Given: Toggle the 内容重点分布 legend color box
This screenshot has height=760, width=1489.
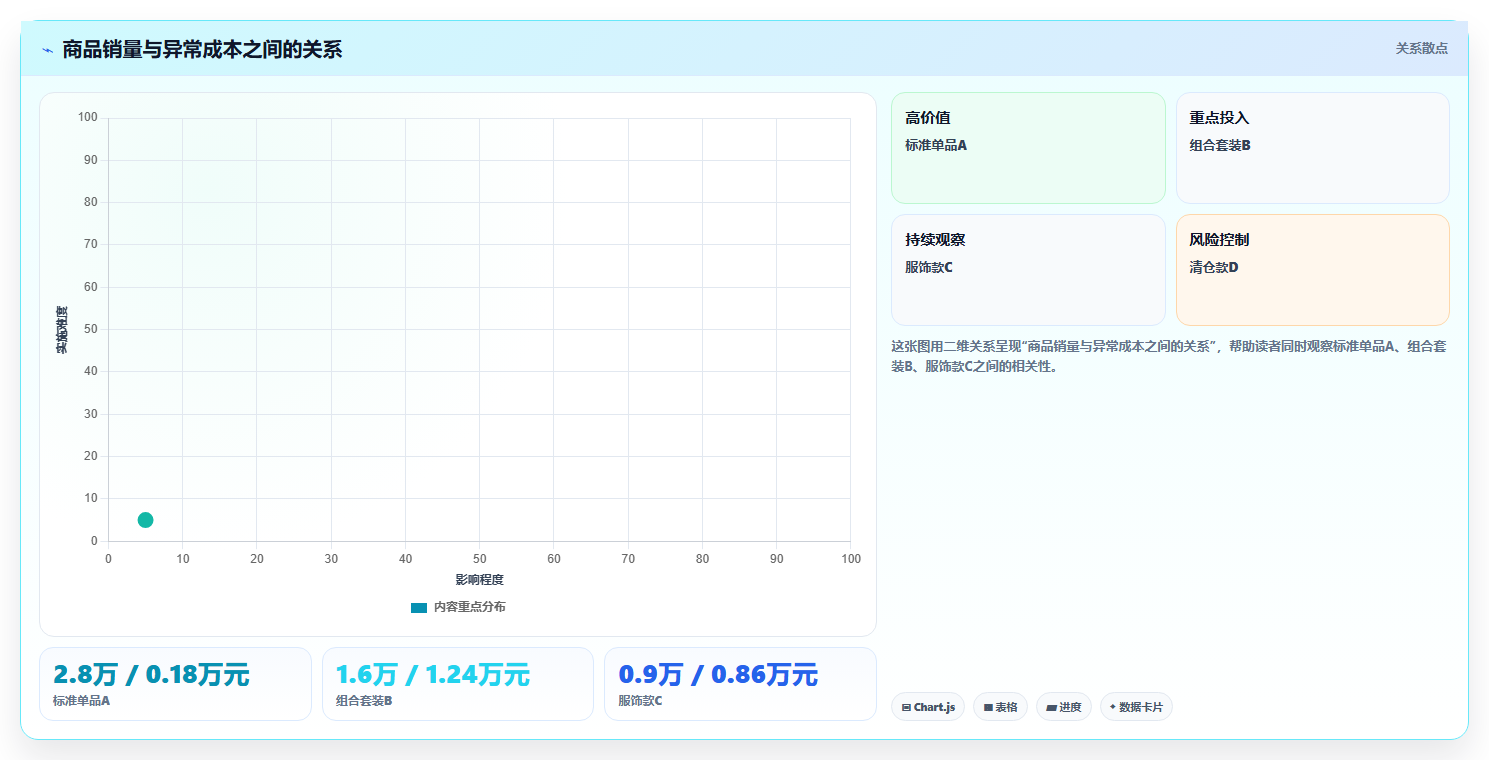Looking at the screenshot, I should click(419, 608).
